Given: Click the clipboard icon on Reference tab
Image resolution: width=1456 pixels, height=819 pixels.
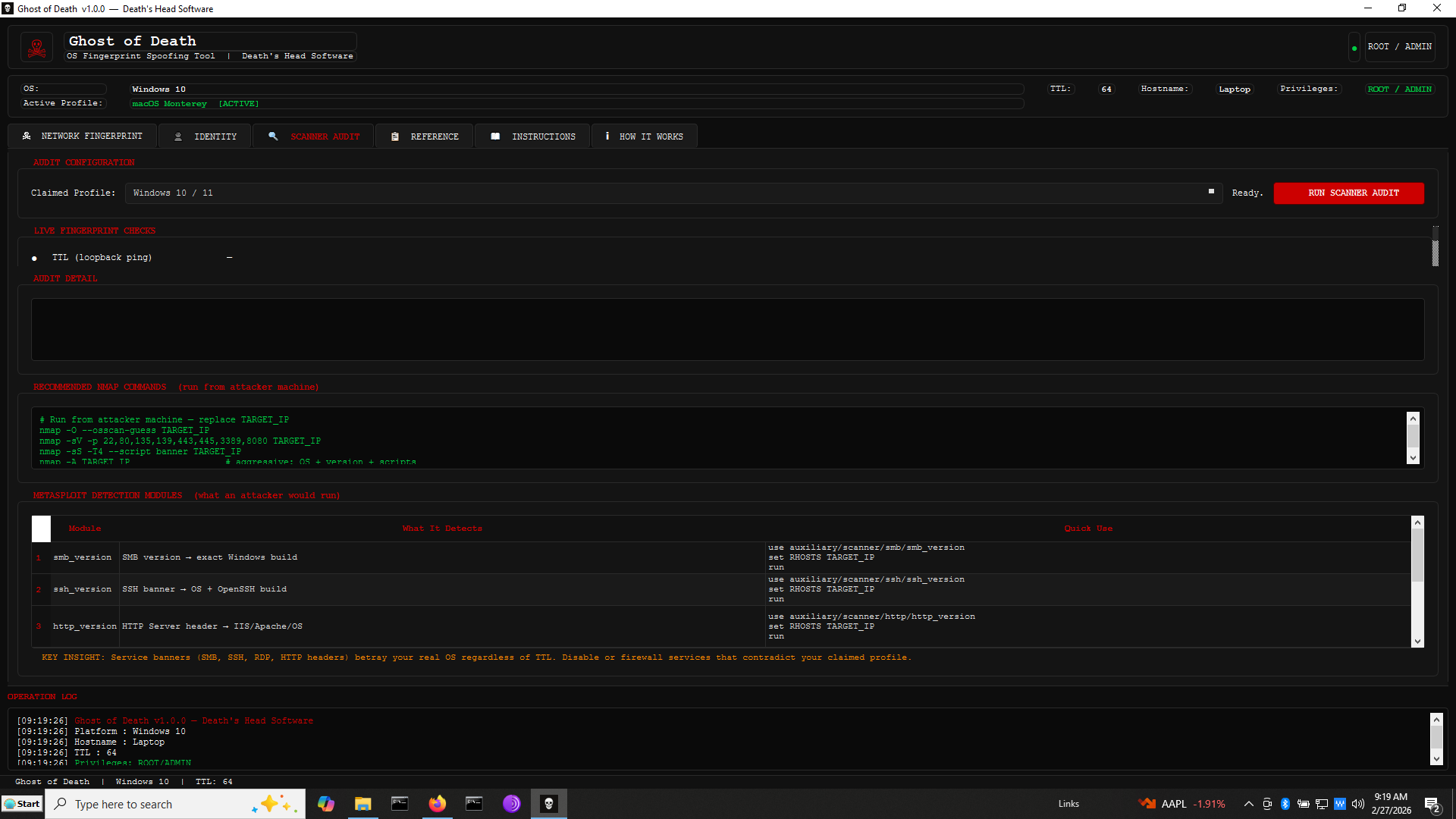Looking at the screenshot, I should coord(395,136).
